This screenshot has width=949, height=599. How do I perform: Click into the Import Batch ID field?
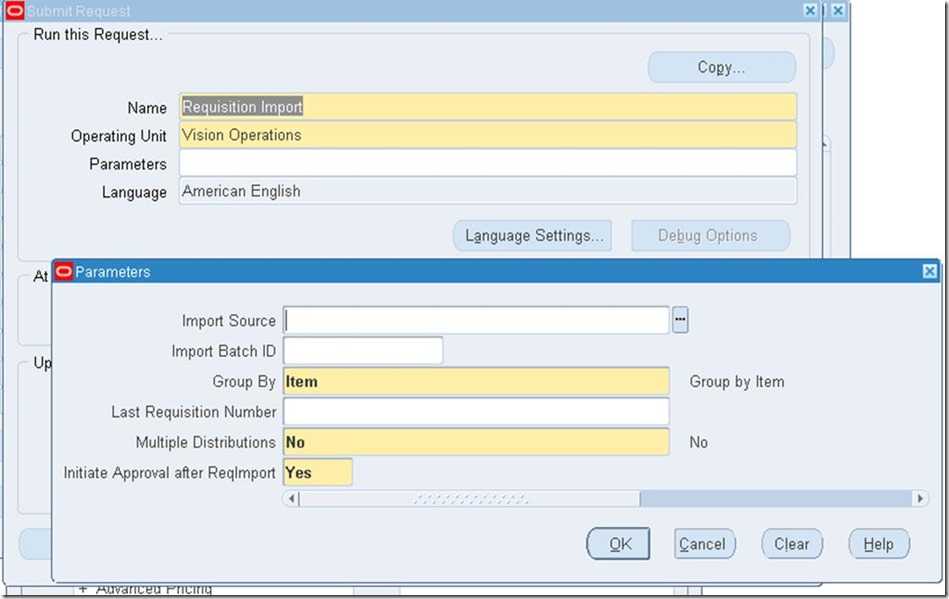(x=363, y=351)
